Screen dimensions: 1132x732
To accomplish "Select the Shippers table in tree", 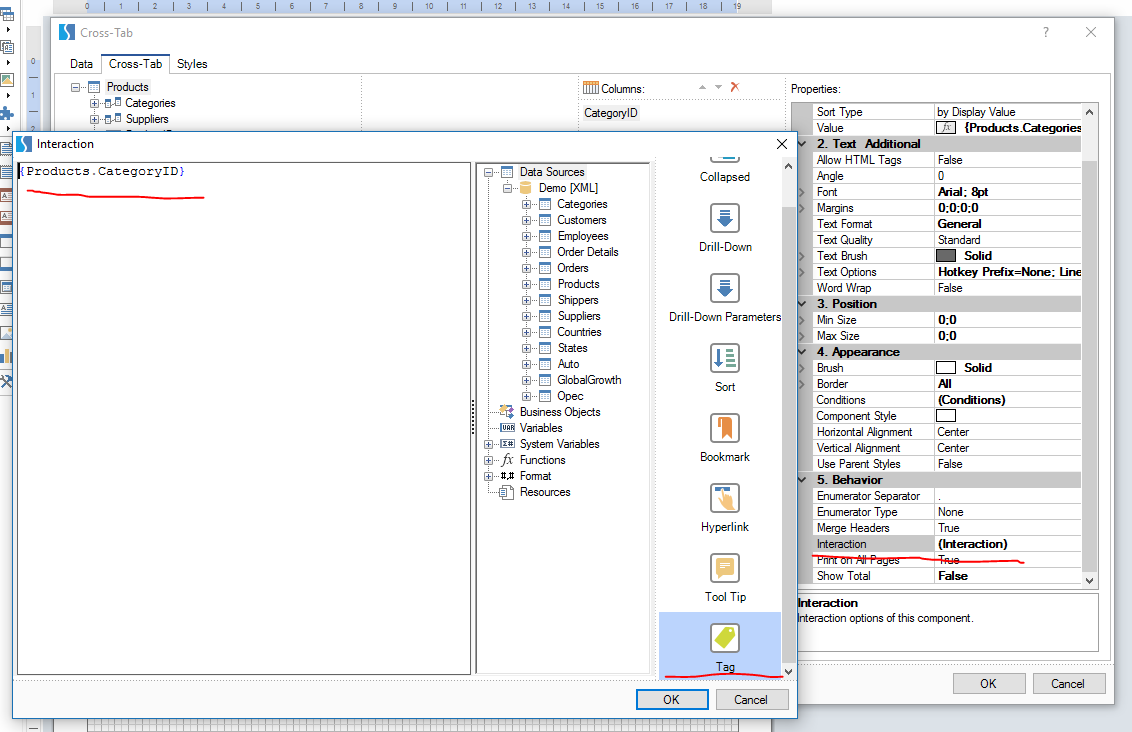I will (578, 300).
